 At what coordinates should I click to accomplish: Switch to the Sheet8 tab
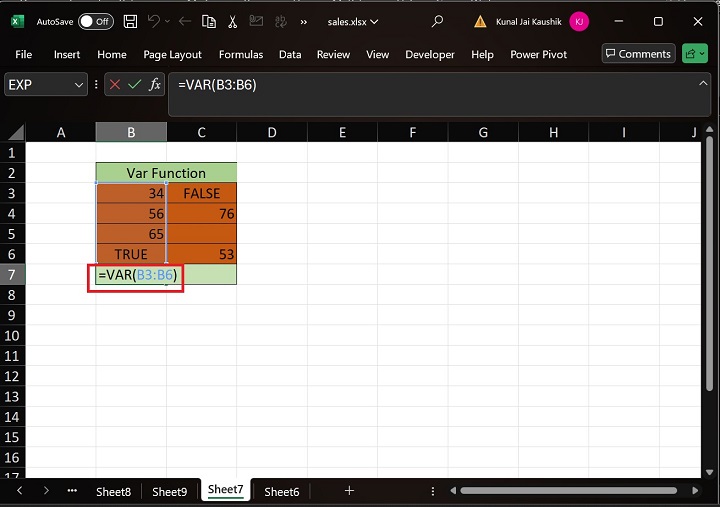[113, 492]
